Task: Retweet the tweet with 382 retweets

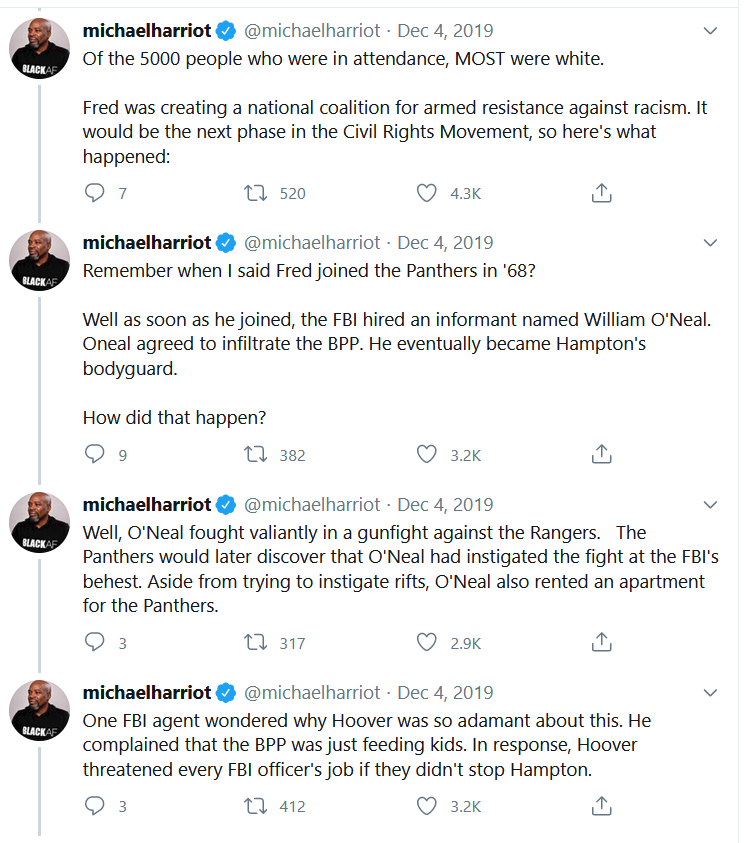Action: click(257, 455)
